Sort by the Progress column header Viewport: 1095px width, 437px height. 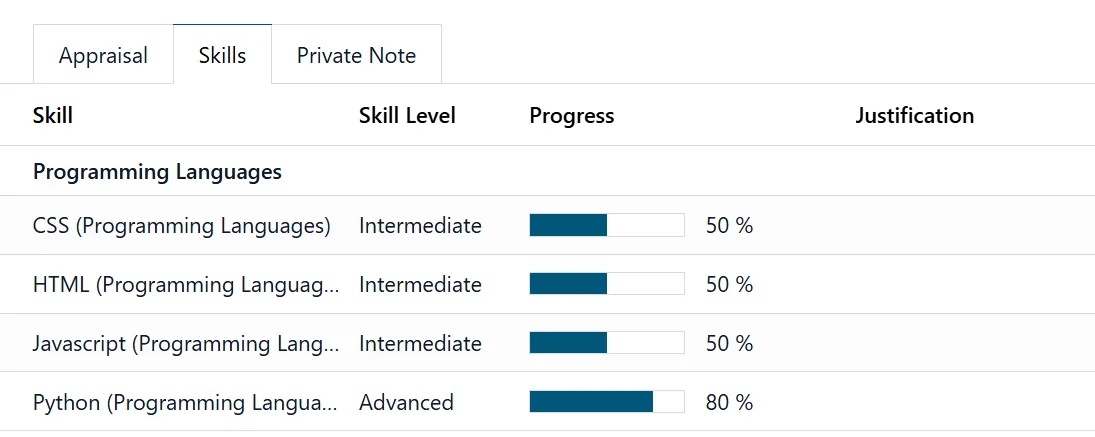(571, 116)
